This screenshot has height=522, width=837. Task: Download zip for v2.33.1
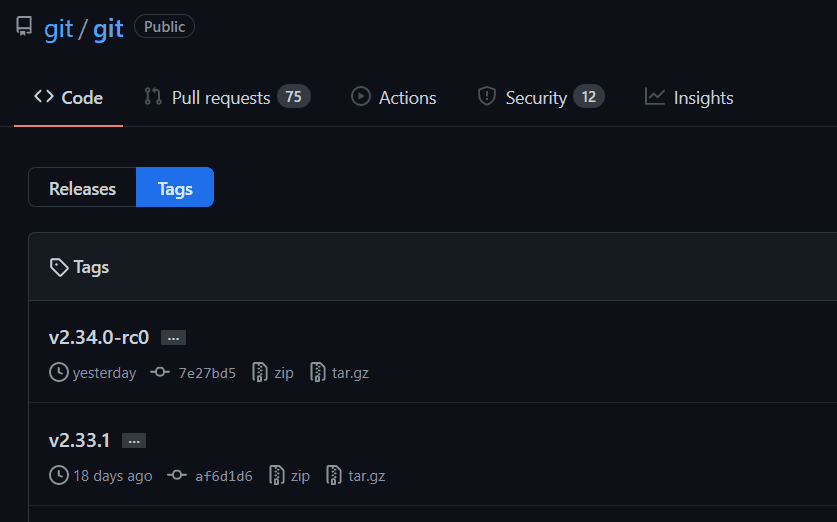point(300,476)
